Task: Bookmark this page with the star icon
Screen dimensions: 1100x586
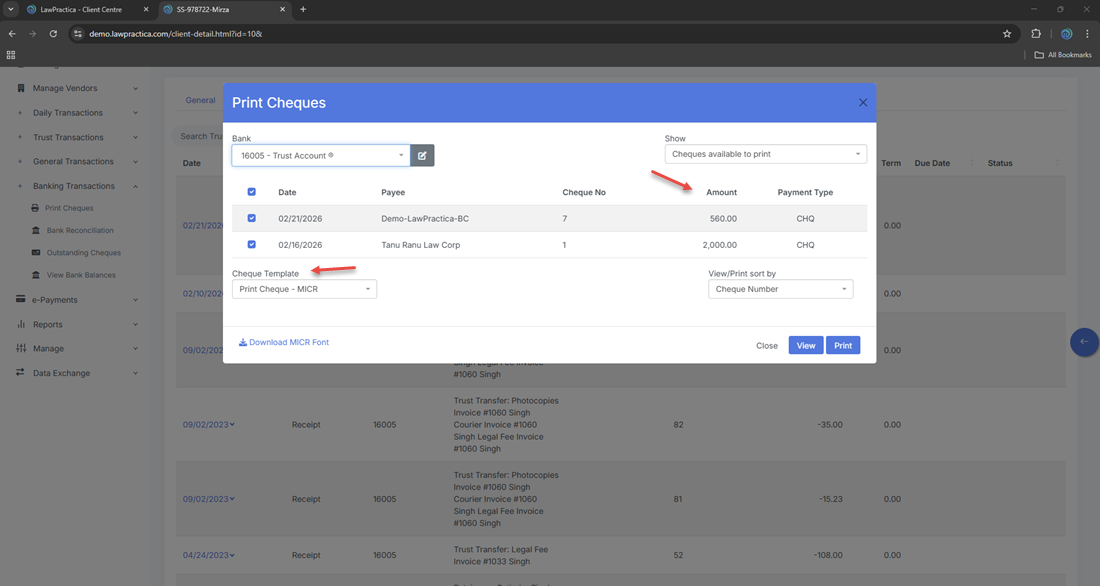Action: click(1007, 33)
